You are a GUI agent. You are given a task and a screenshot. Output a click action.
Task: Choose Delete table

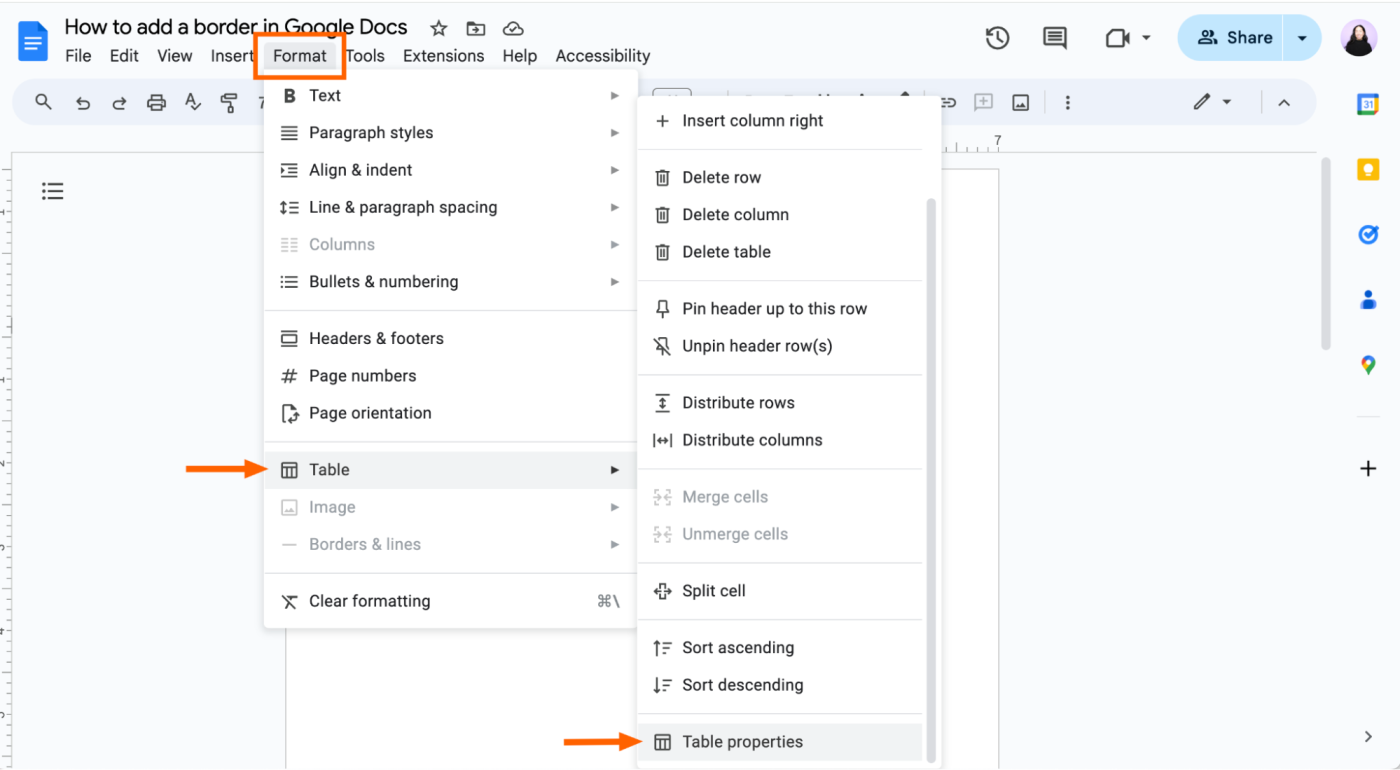(x=781, y=252)
